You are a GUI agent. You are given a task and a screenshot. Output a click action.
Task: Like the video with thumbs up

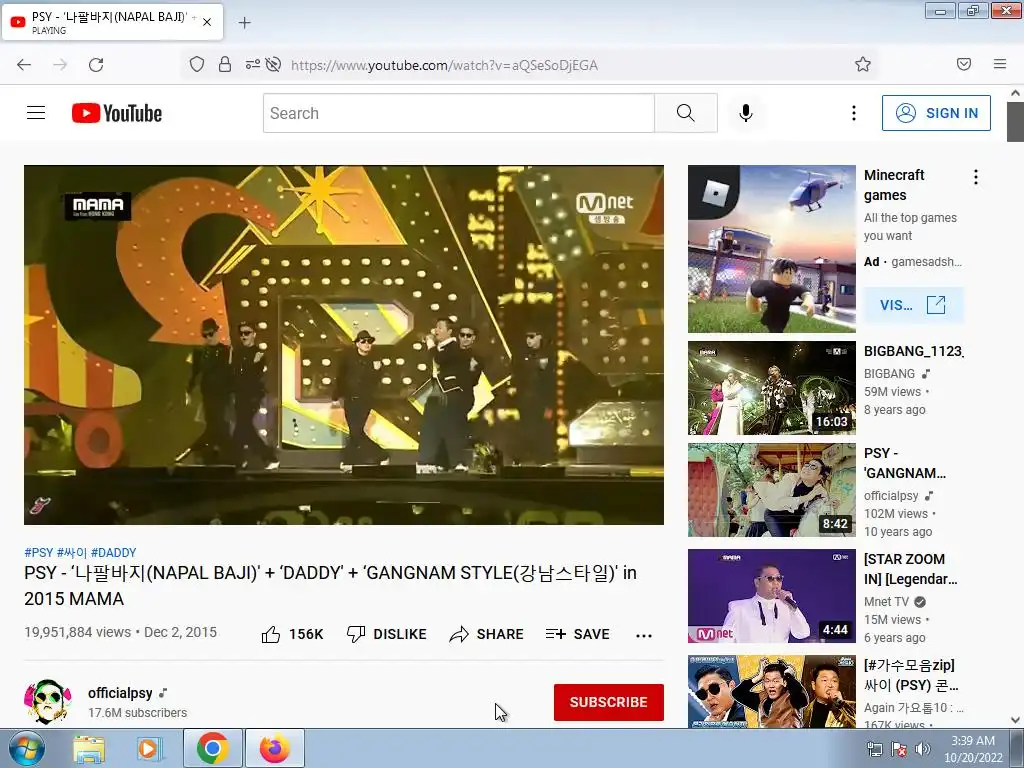coord(292,634)
